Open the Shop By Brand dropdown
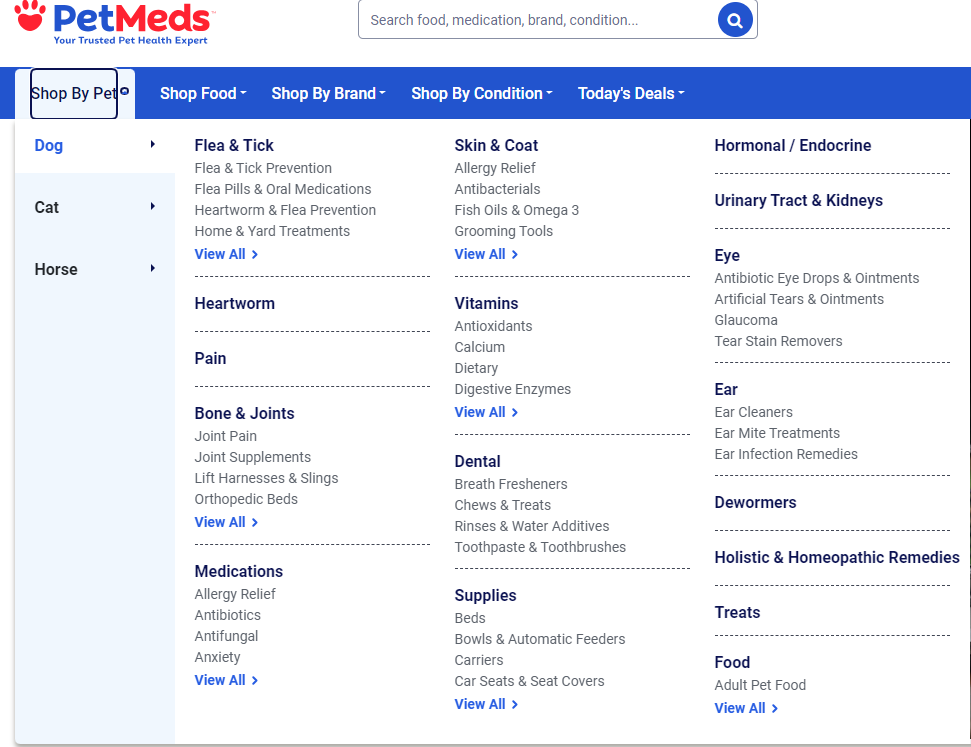 click(x=325, y=92)
